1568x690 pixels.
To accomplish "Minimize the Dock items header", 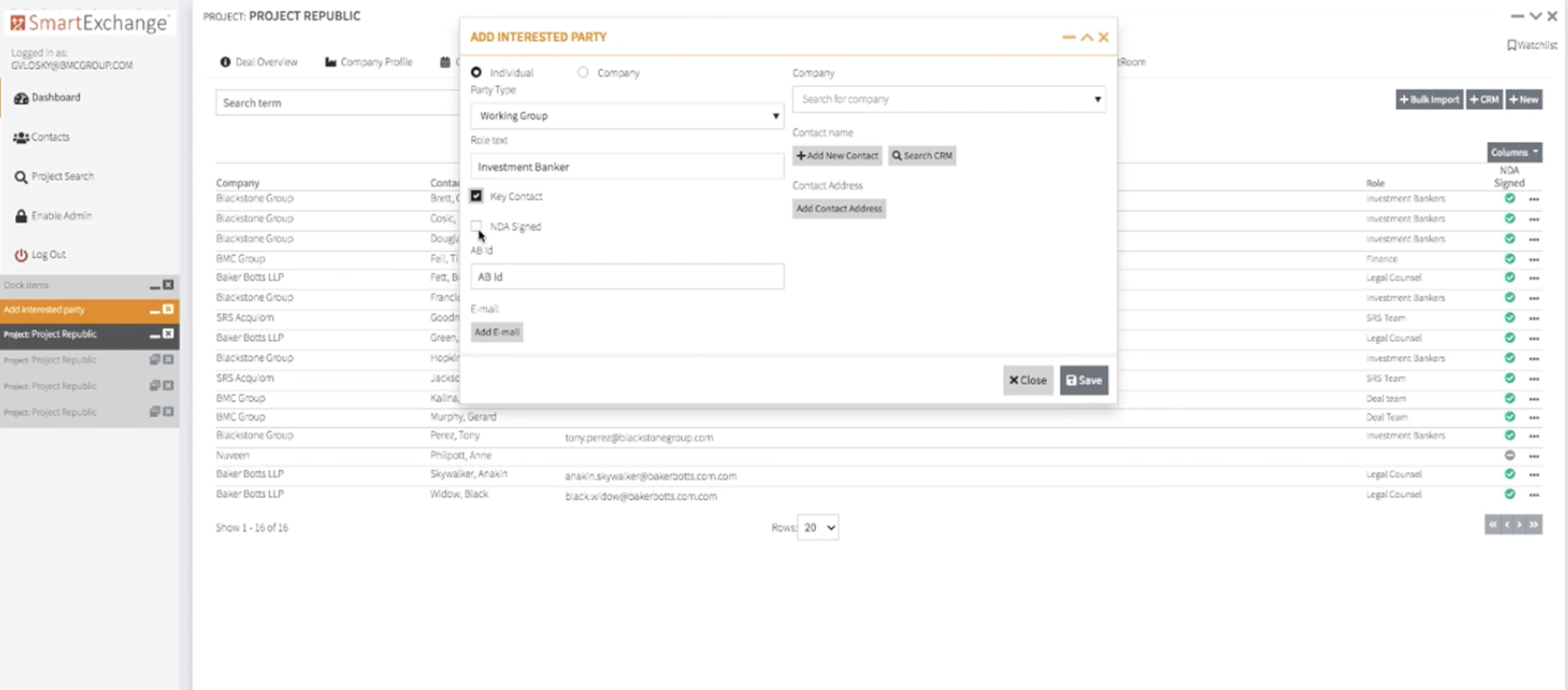I will click(154, 285).
